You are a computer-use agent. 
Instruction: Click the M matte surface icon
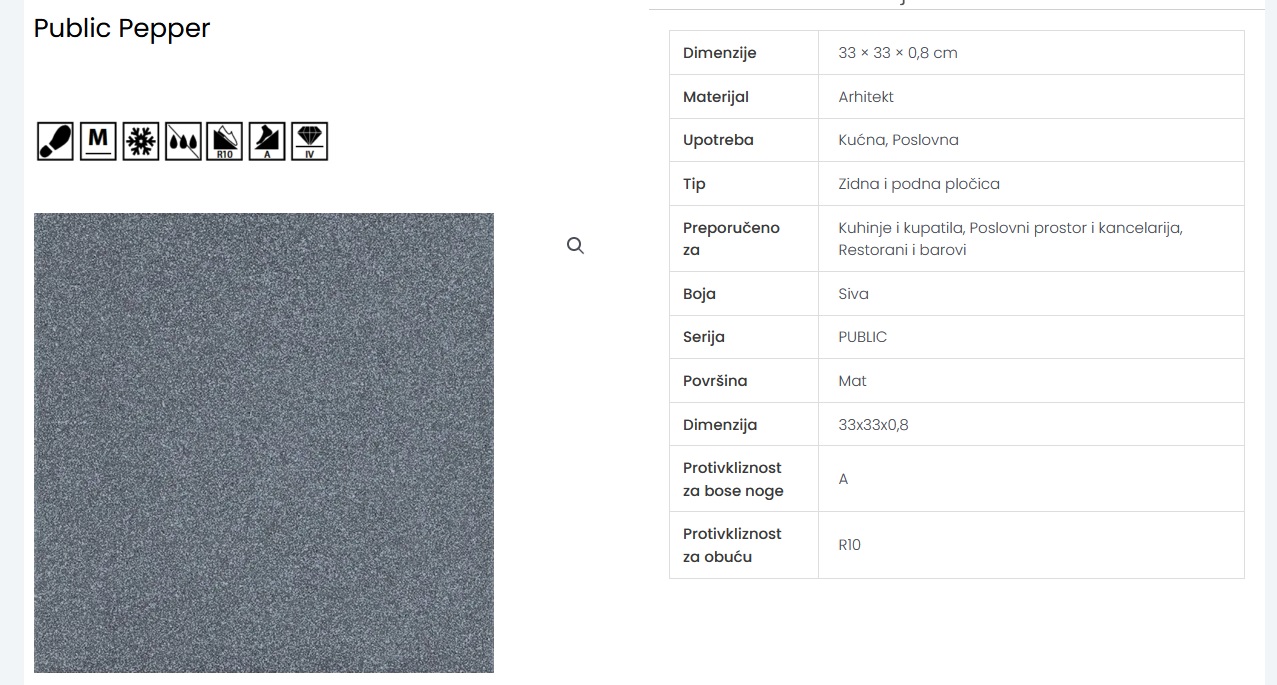[98, 141]
